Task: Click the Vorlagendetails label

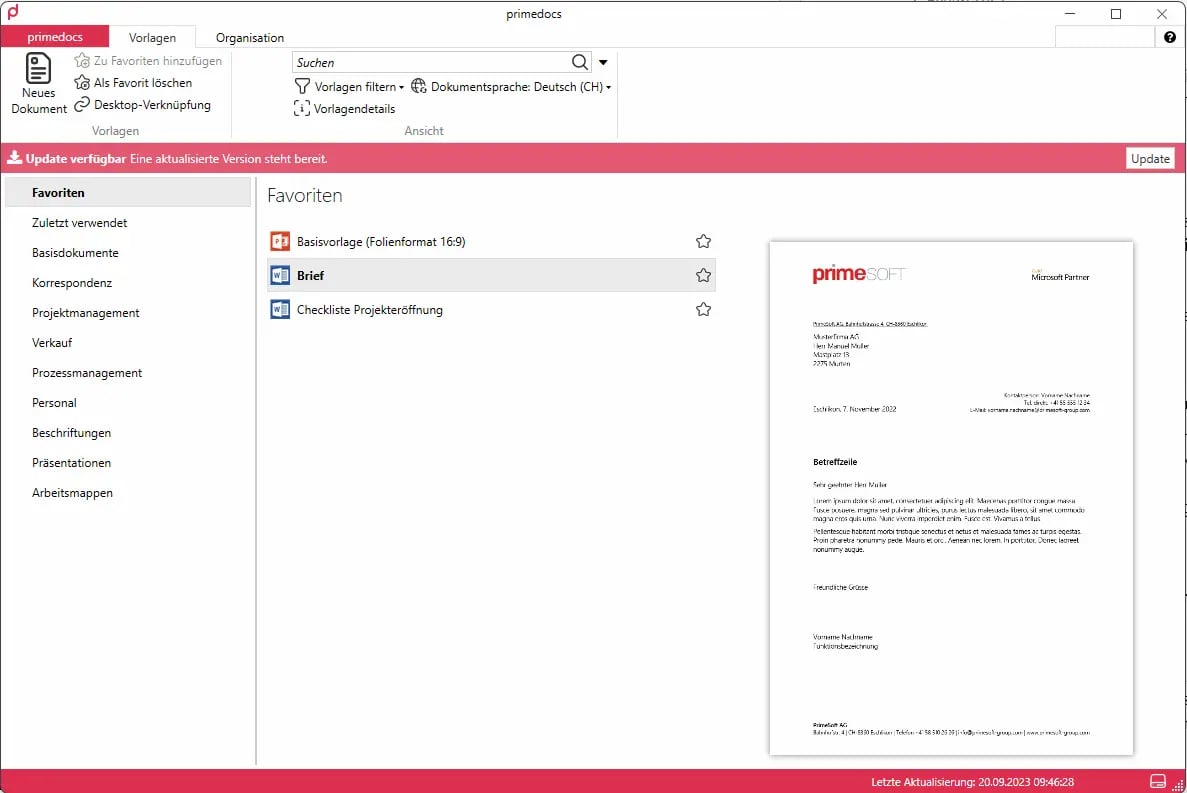Action: tap(354, 108)
